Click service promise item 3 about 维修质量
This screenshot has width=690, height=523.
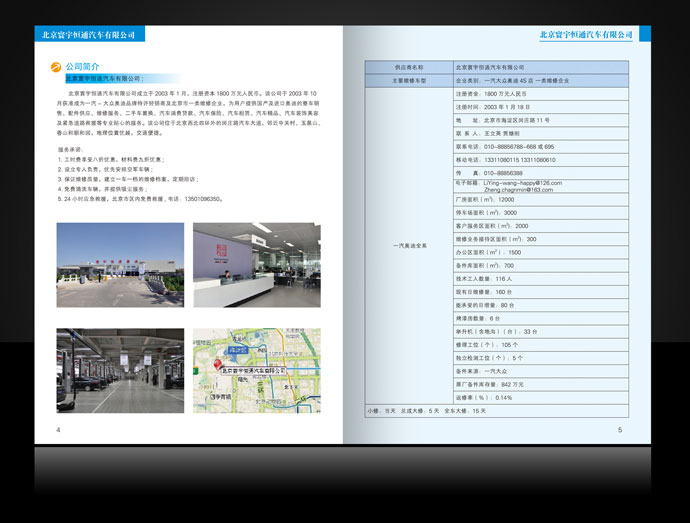click(x=128, y=179)
